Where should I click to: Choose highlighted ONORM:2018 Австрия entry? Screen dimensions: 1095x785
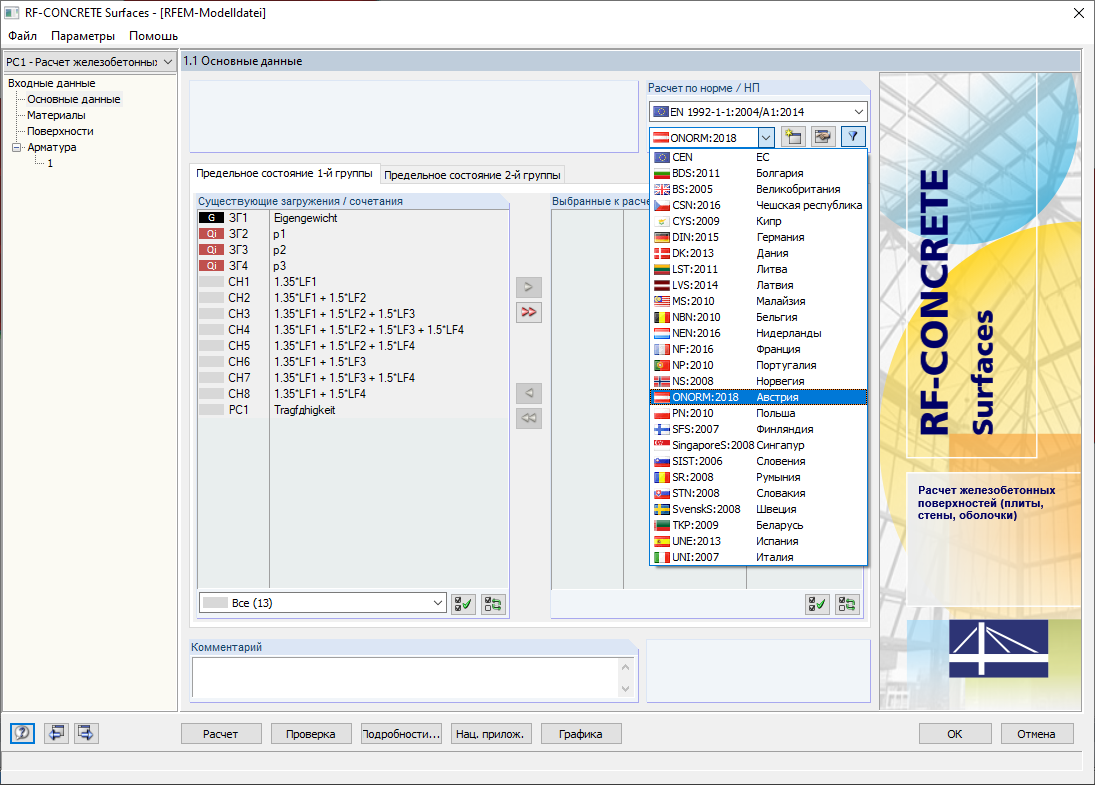758,397
